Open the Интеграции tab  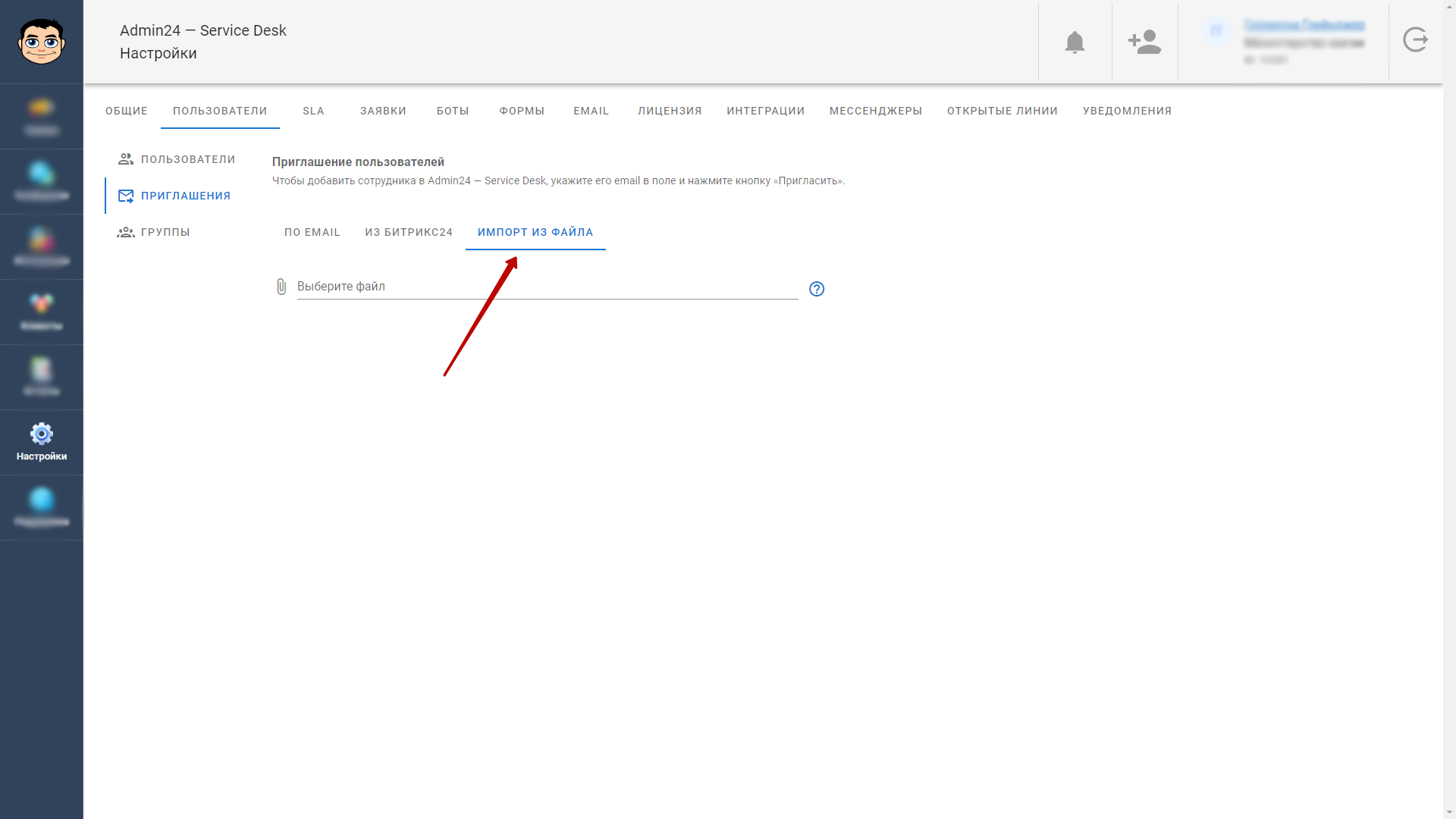(x=766, y=111)
